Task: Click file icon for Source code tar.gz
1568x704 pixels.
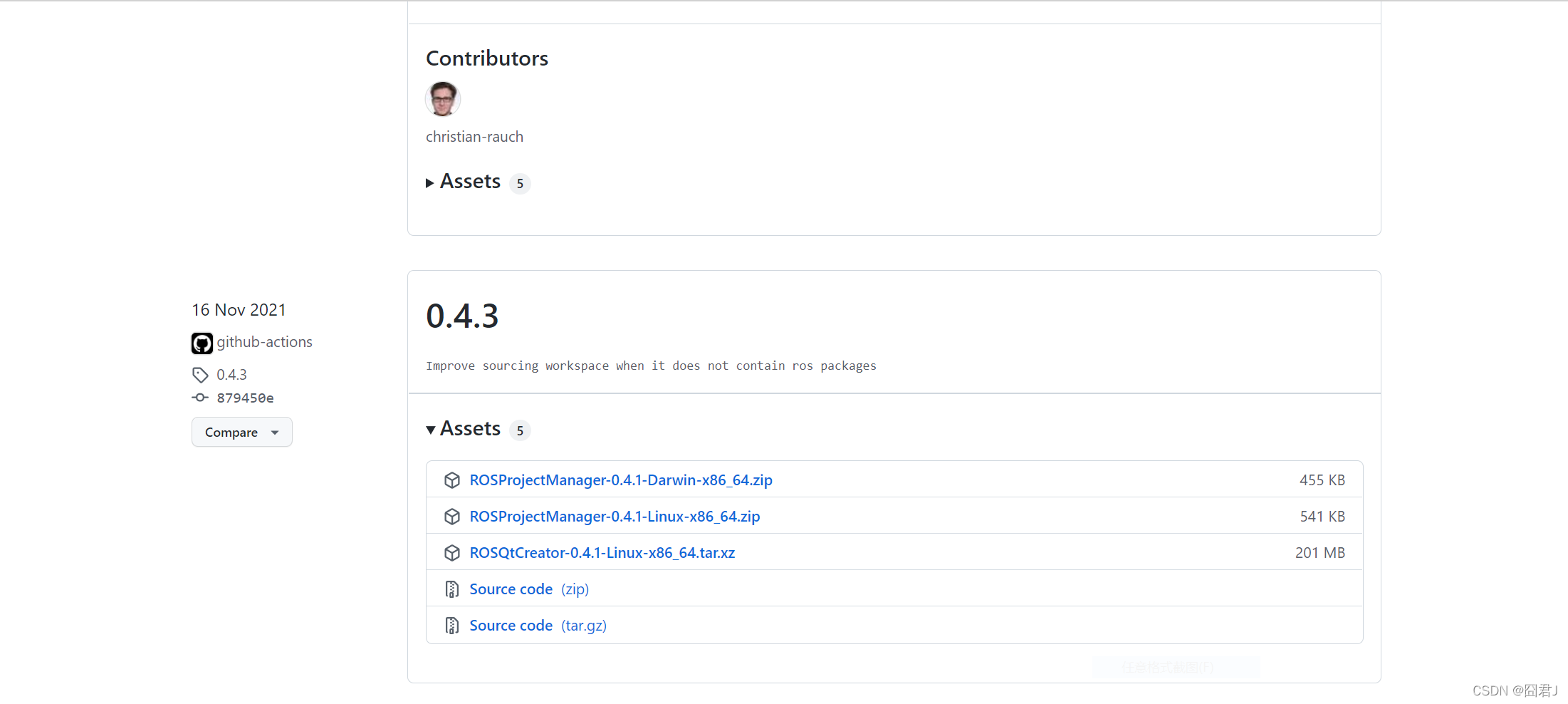Action: tap(452, 626)
